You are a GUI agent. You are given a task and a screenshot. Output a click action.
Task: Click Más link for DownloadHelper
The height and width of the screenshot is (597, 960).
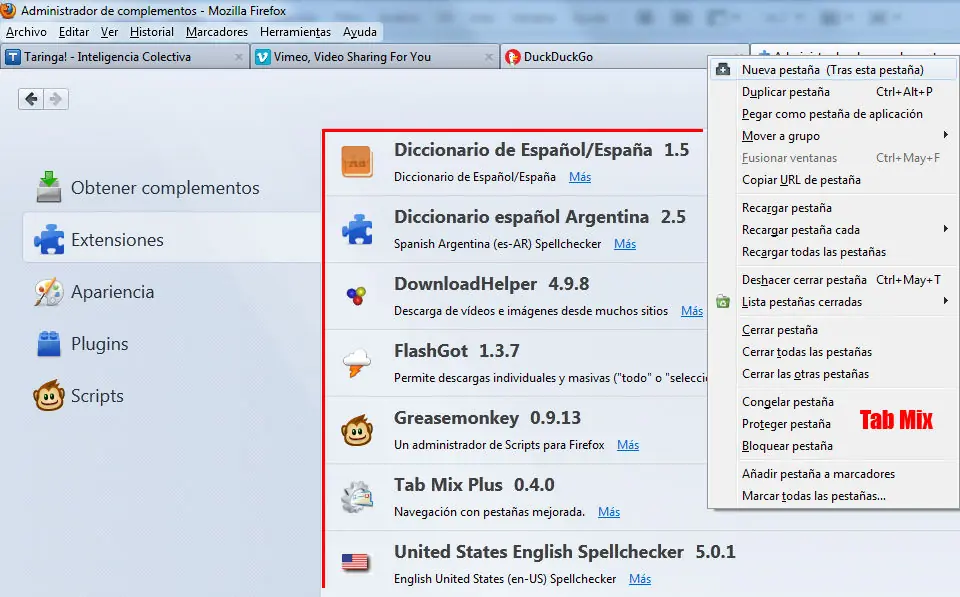click(x=692, y=311)
